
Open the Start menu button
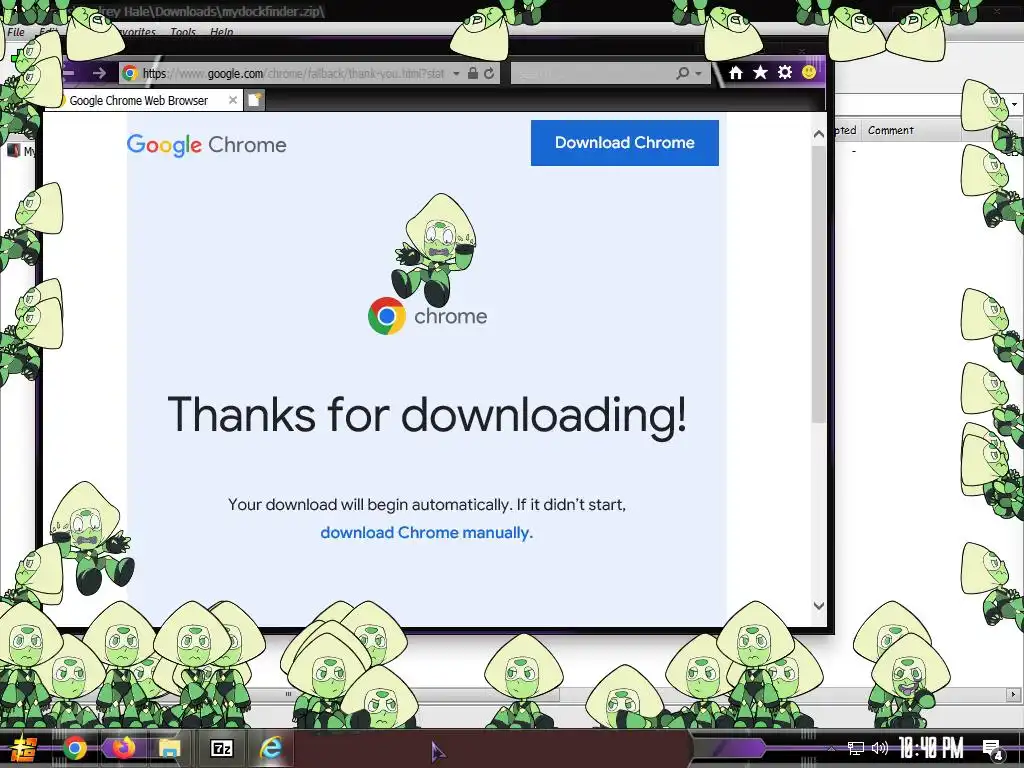click(x=23, y=748)
